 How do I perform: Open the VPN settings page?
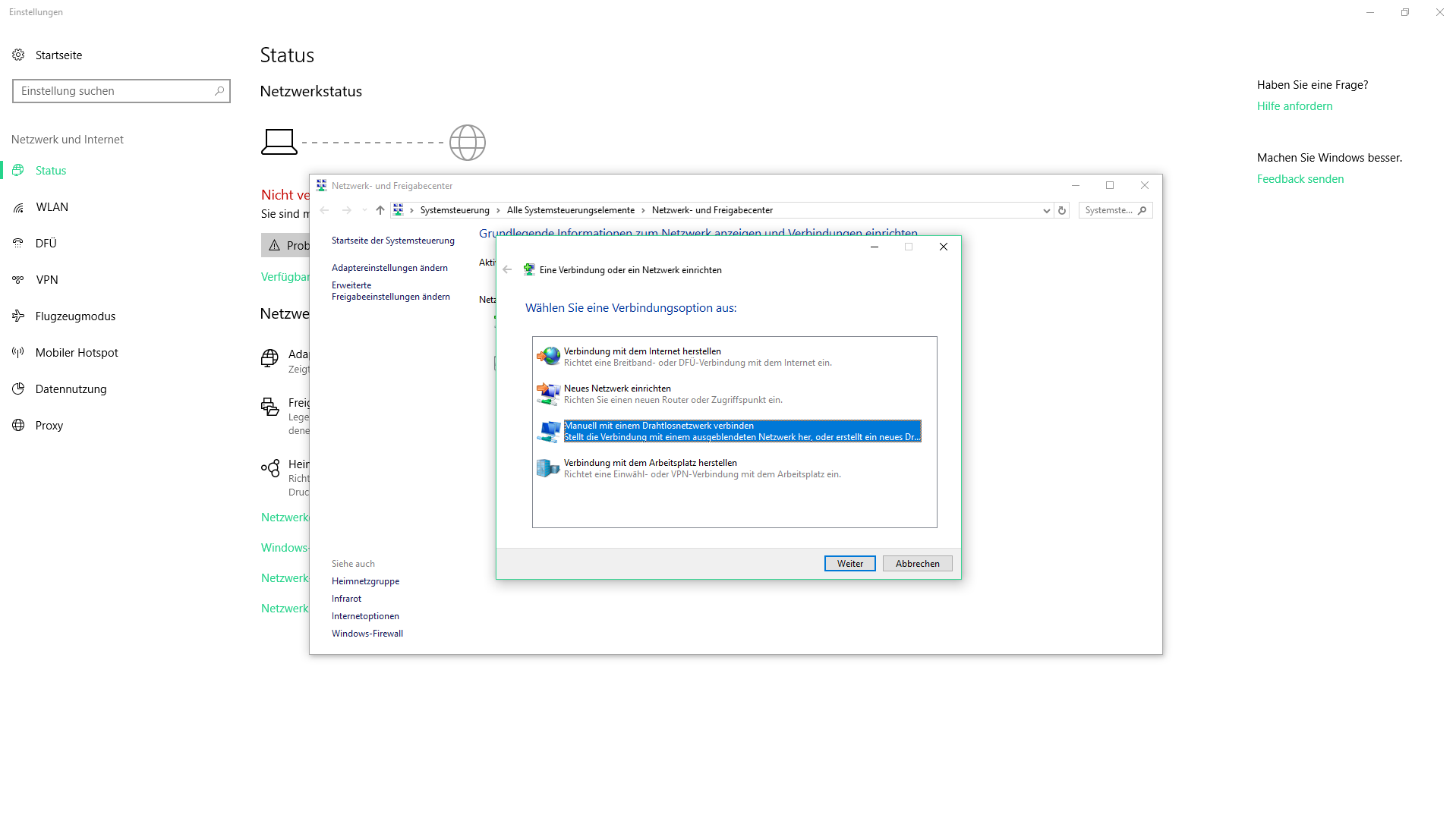click(46, 280)
